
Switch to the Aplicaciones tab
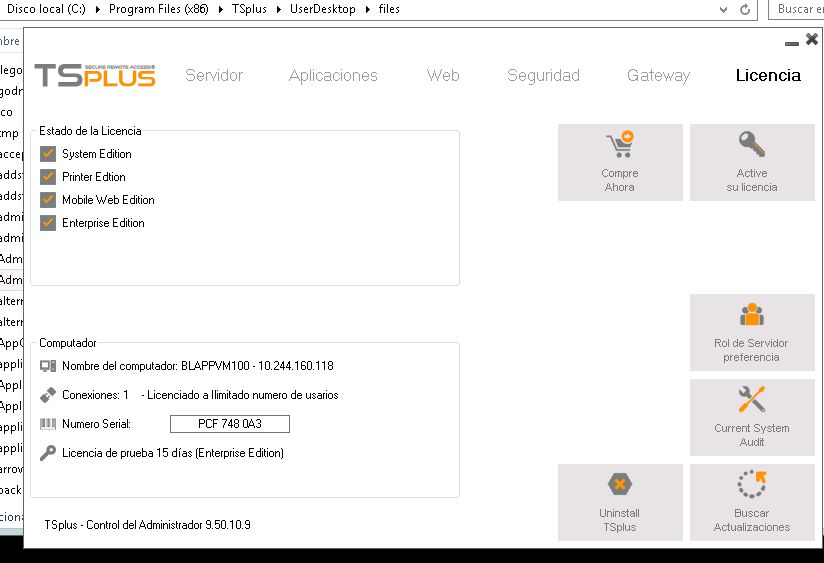point(333,76)
